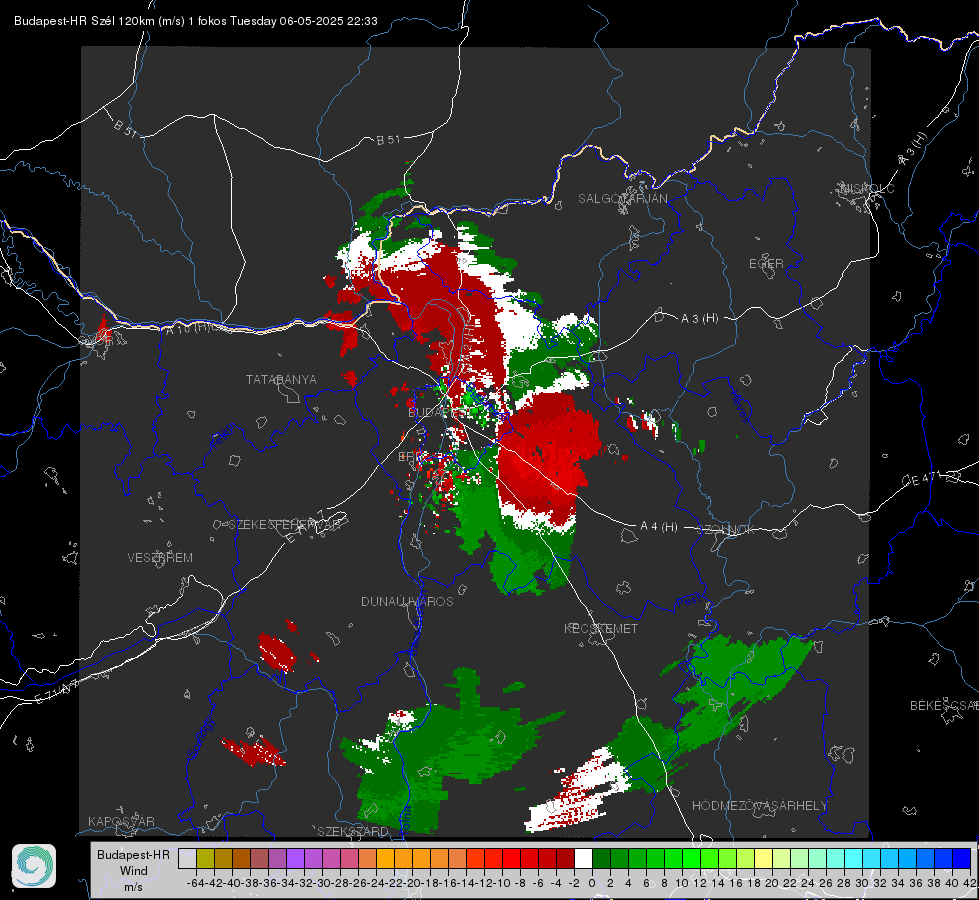Click the 'E 71/A 7' road label
This screenshot has height=900, width=979.
click(57, 692)
